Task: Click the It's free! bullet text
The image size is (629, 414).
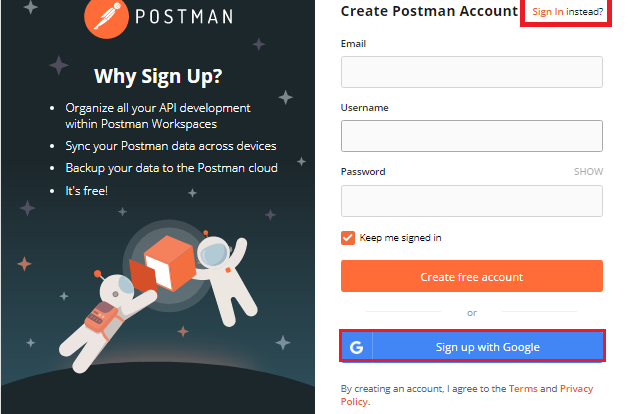Action: tap(87, 190)
